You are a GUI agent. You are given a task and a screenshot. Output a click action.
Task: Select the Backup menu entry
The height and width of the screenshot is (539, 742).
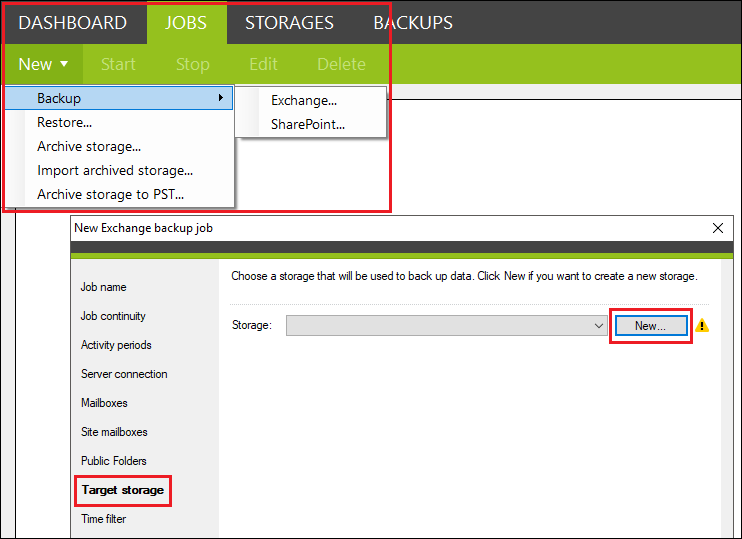[119, 98]
